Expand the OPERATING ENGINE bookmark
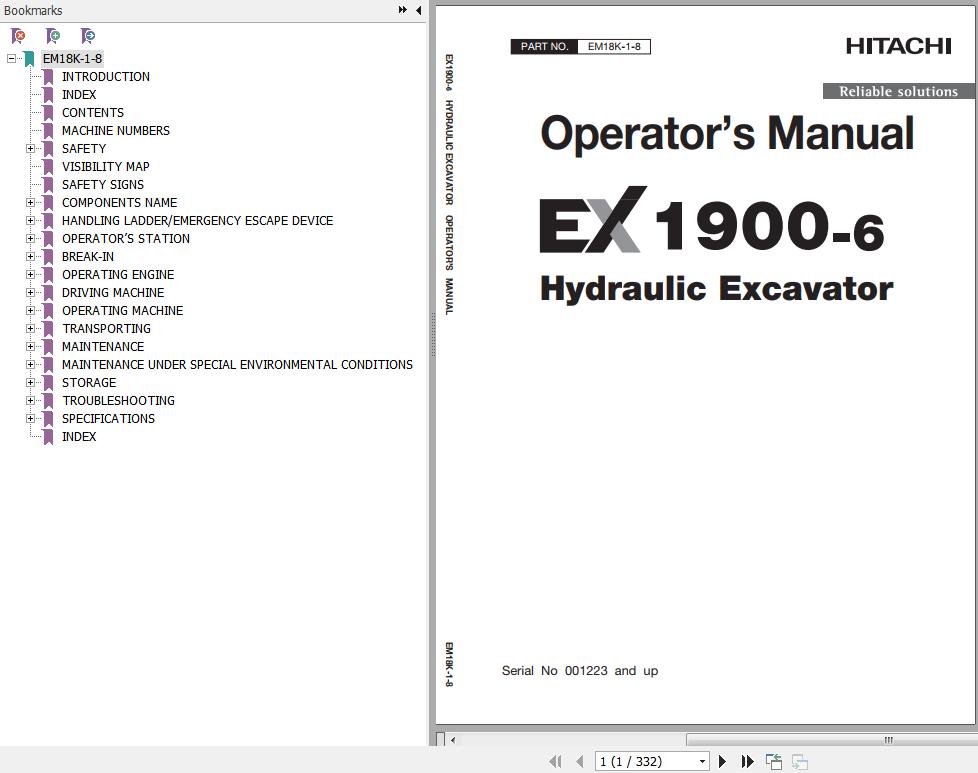The width and height of the screenshot is (978, 773). tap(30, 275)
